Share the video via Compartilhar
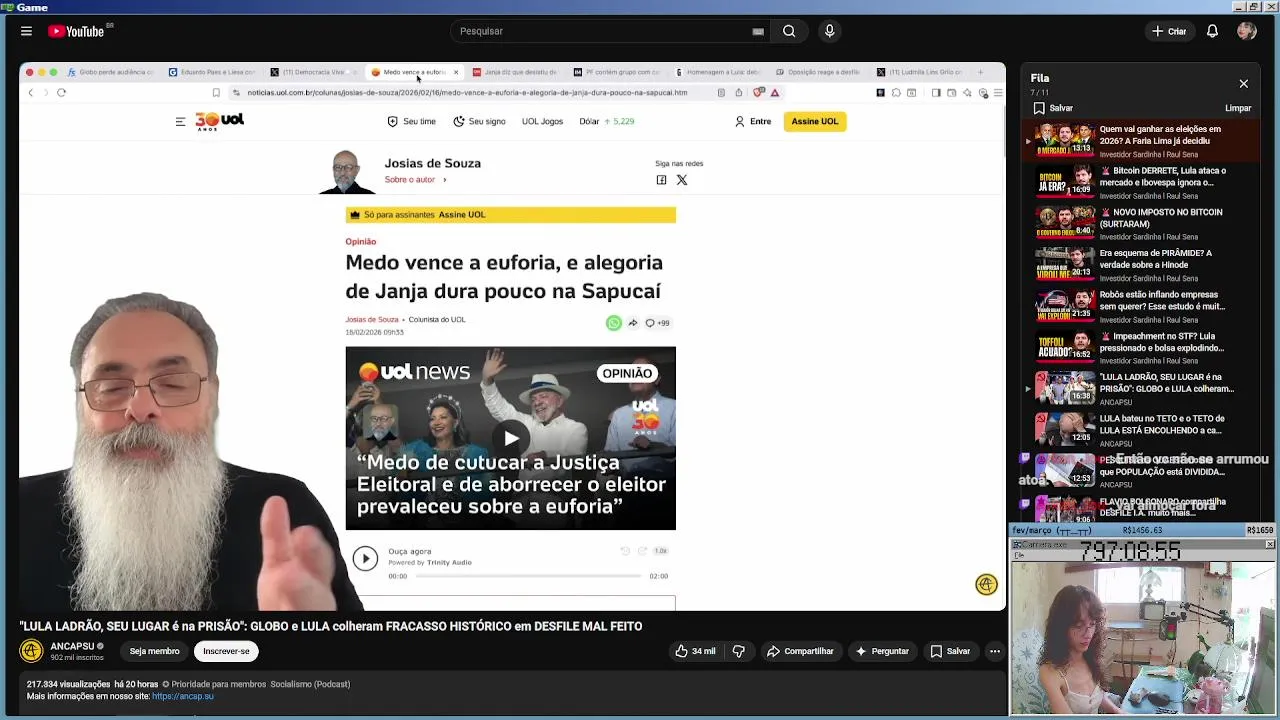 pos(800,651)
